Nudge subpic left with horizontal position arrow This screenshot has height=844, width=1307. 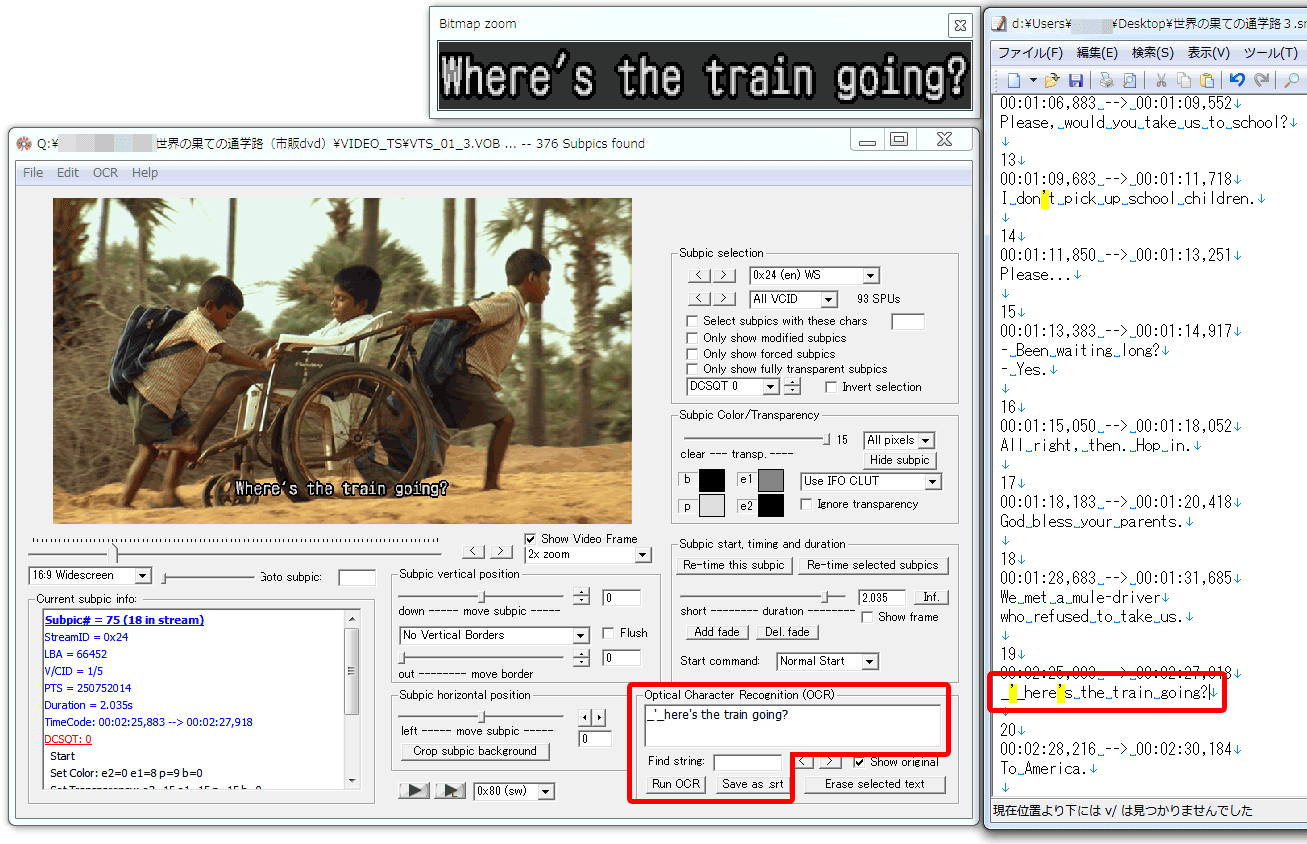(x=586, y=717)
